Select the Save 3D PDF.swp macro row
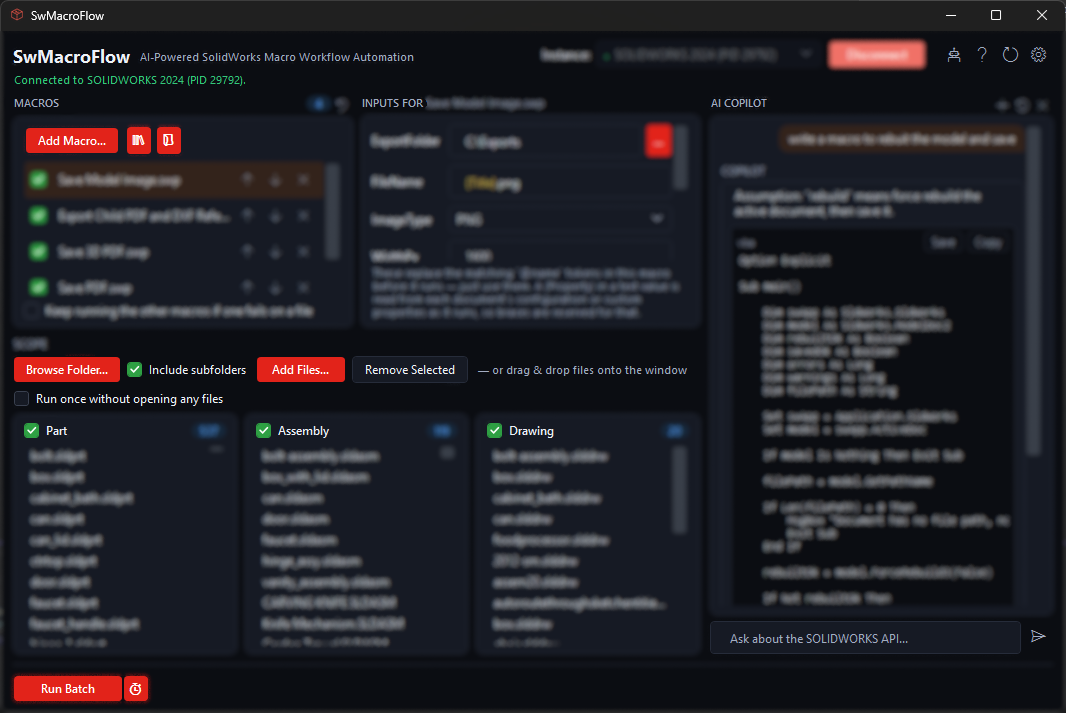 pos(173,251)
